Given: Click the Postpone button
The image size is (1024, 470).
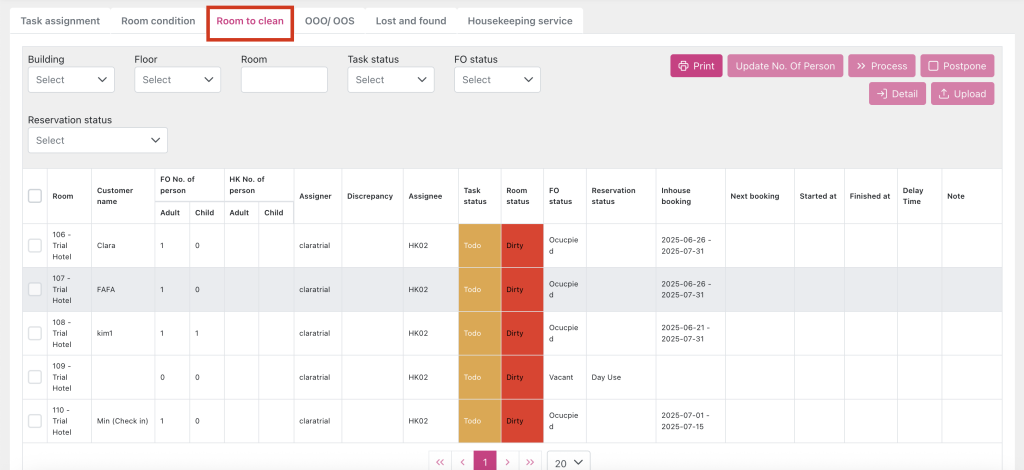Looking at the screenshot, I should 957,66.
